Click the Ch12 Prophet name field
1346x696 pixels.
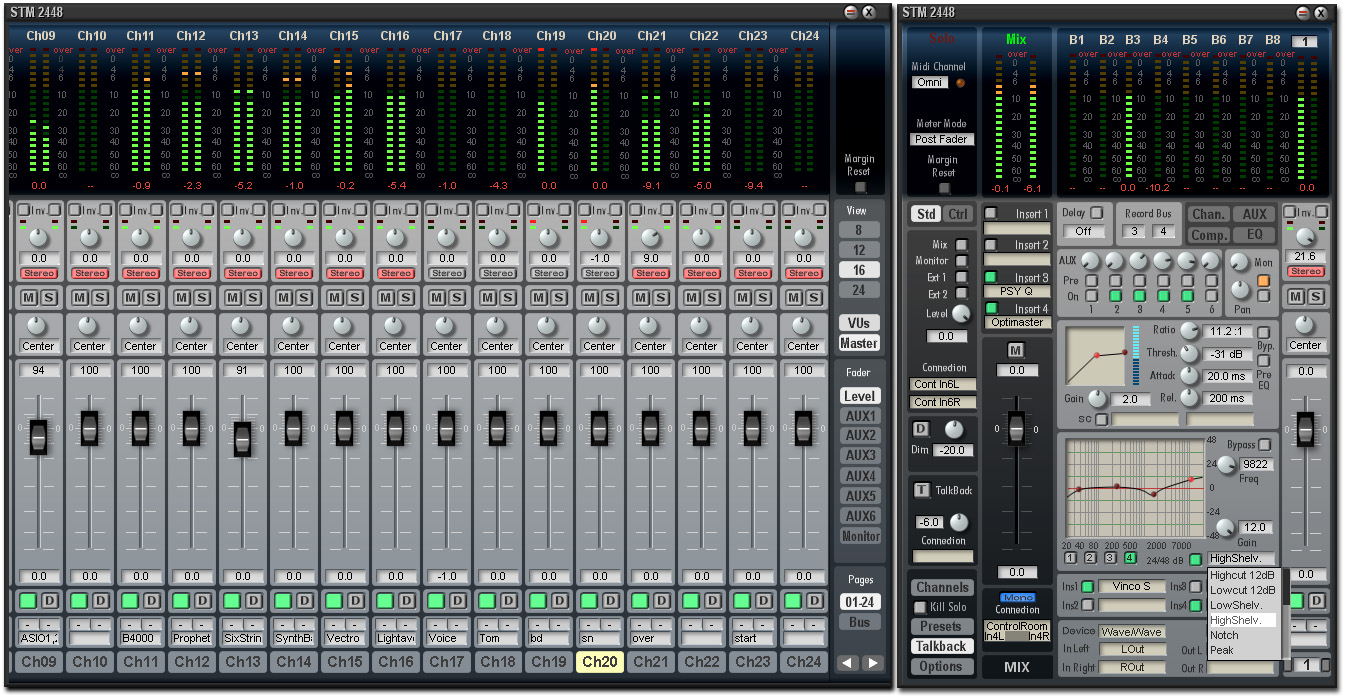tap(191, 638)
